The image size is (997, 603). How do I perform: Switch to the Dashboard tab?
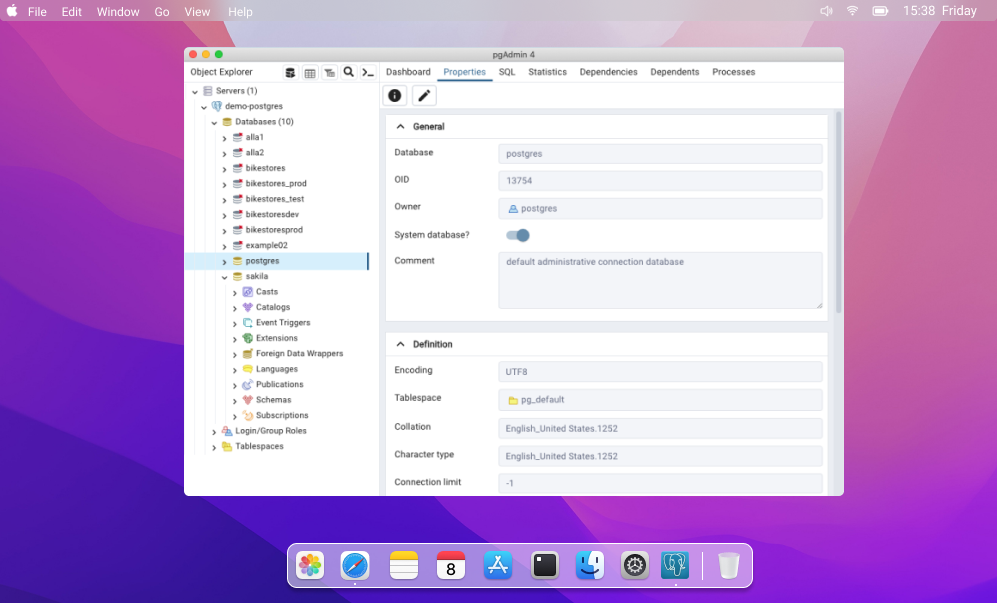[408, 72]
